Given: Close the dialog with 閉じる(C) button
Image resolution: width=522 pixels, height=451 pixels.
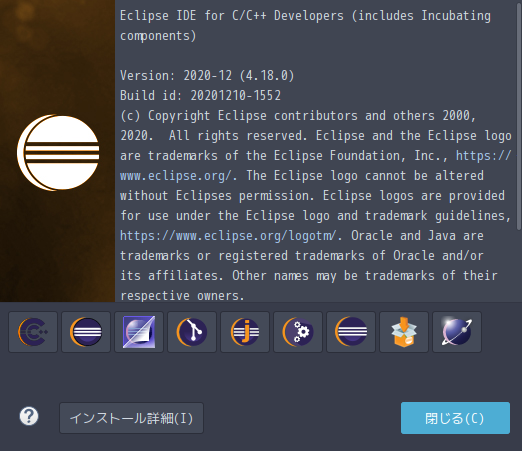Looking at the screenshot, I should pos(455,418).
